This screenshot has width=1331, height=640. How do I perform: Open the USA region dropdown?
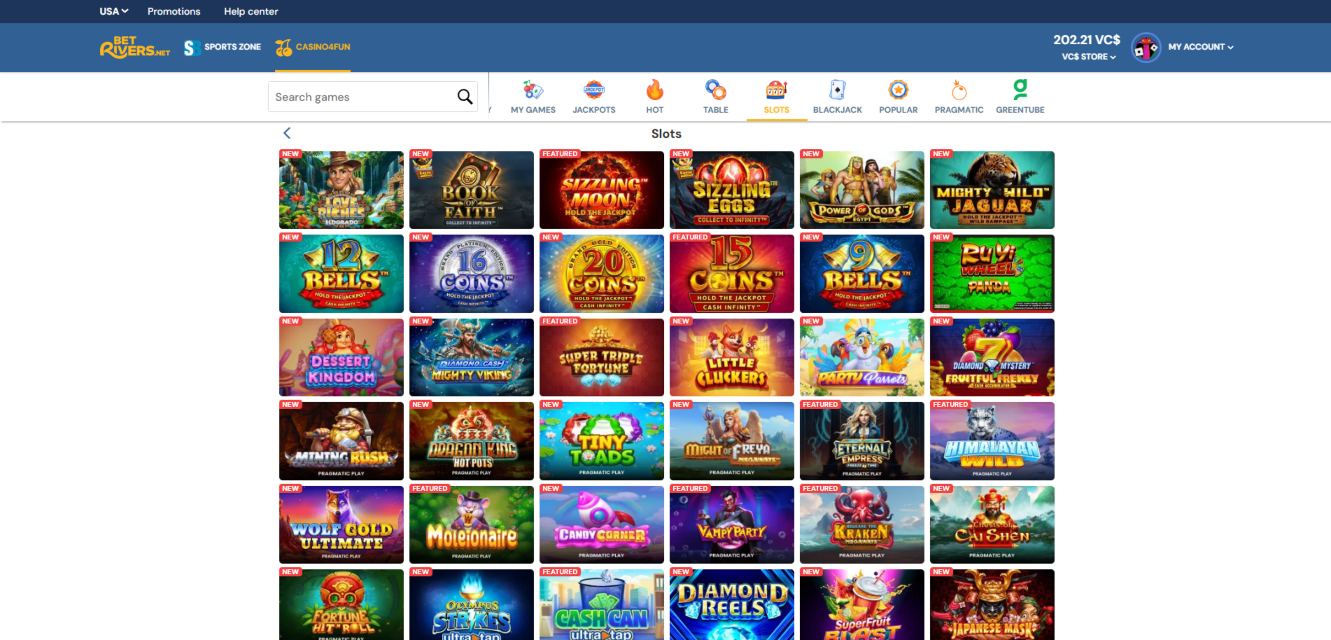[x=114, y=11]
